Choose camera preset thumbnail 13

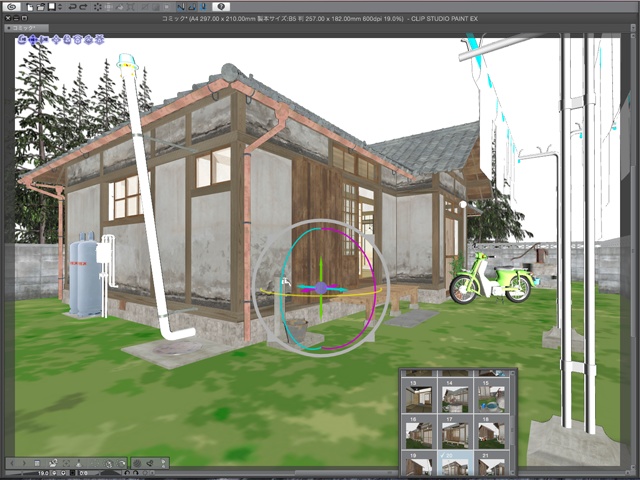pos(419,396)
